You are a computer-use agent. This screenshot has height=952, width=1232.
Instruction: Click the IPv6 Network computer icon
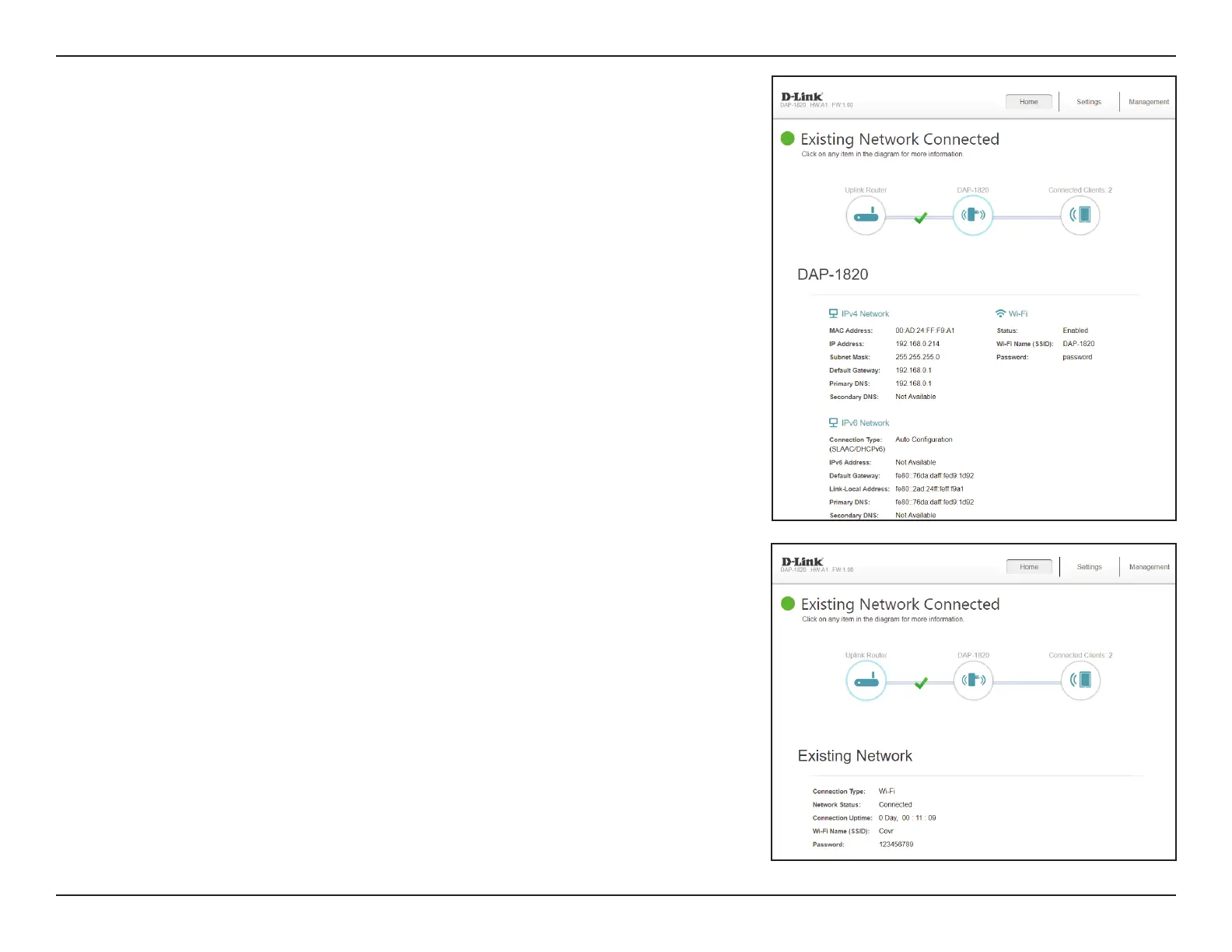pyautogui.click(x=833, y=422)
